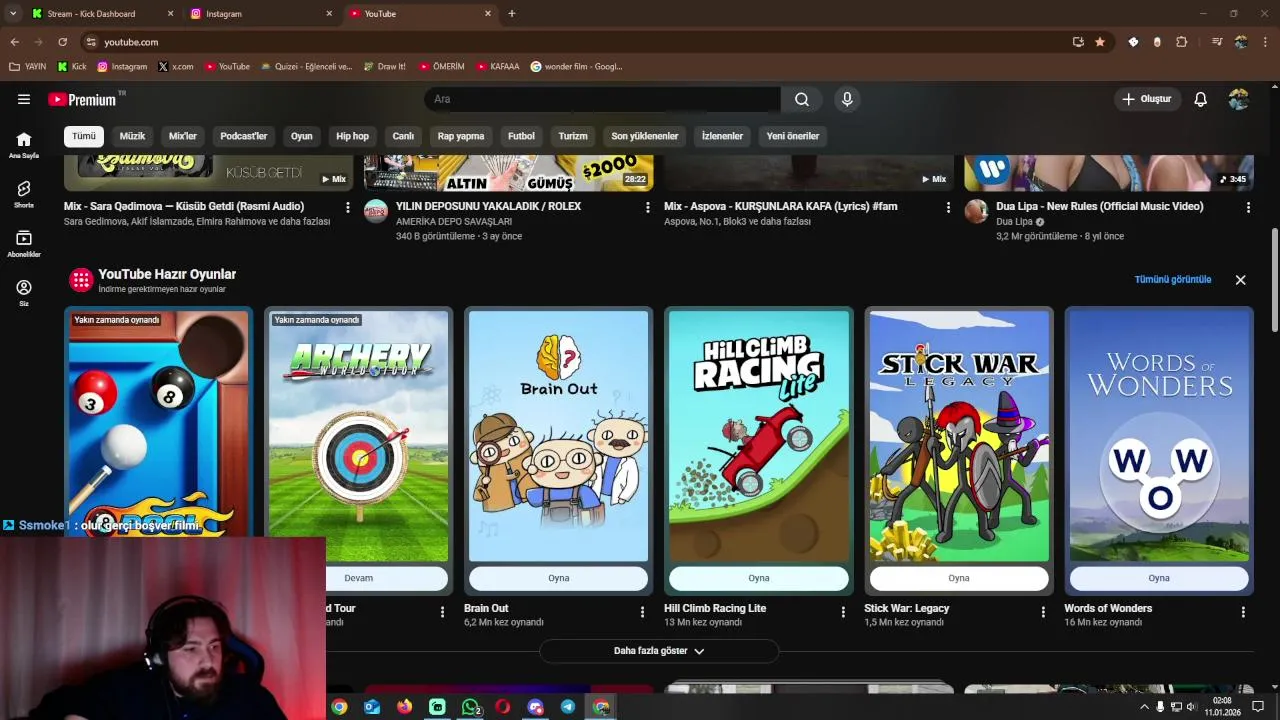Screen dimensions: 1280x720
Task: Click the Ara search input field
Action: [x=603, y=99]
